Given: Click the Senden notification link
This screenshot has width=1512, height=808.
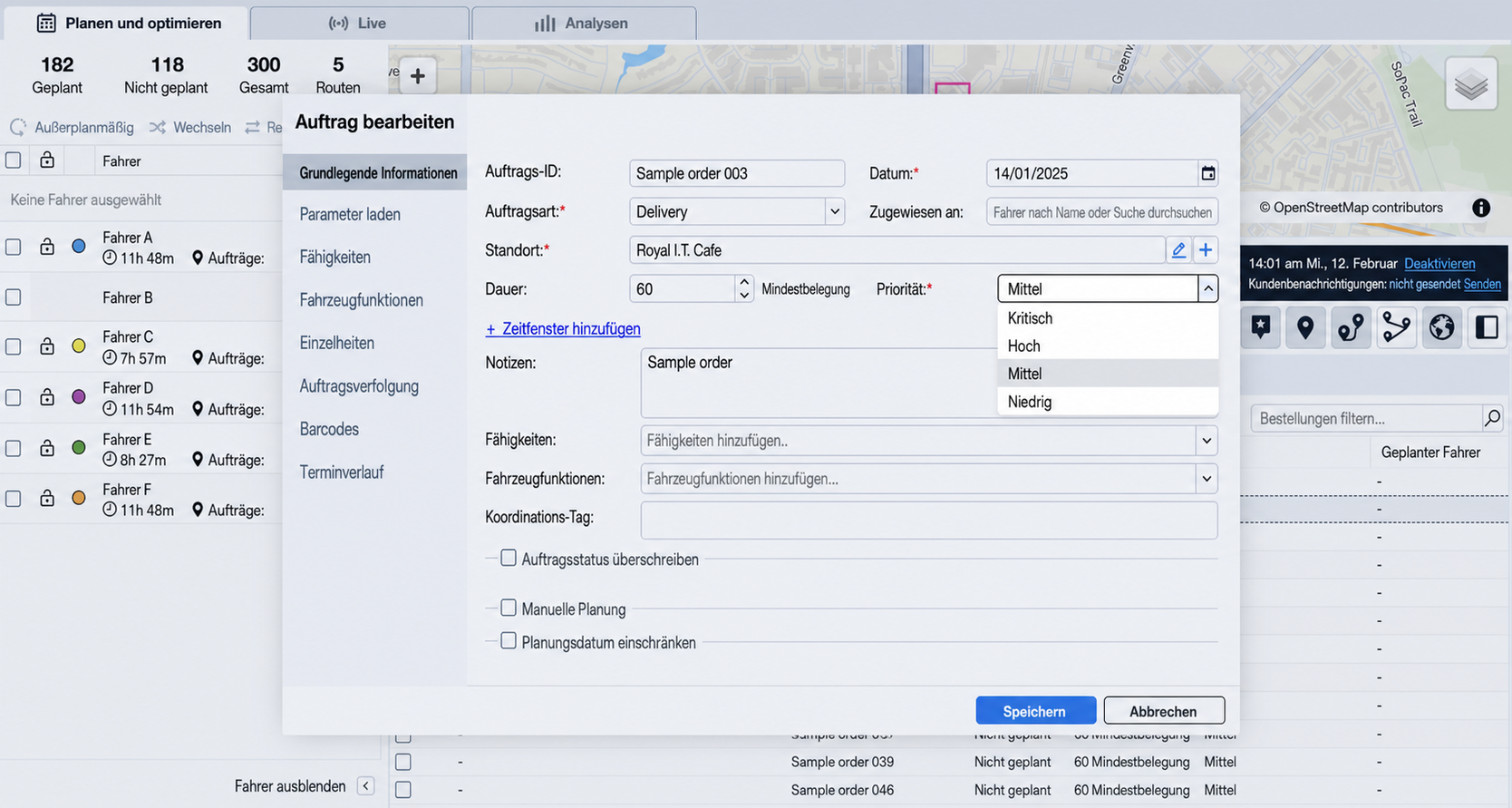Looking at the screenshot, I should (x=1482, y=284).
